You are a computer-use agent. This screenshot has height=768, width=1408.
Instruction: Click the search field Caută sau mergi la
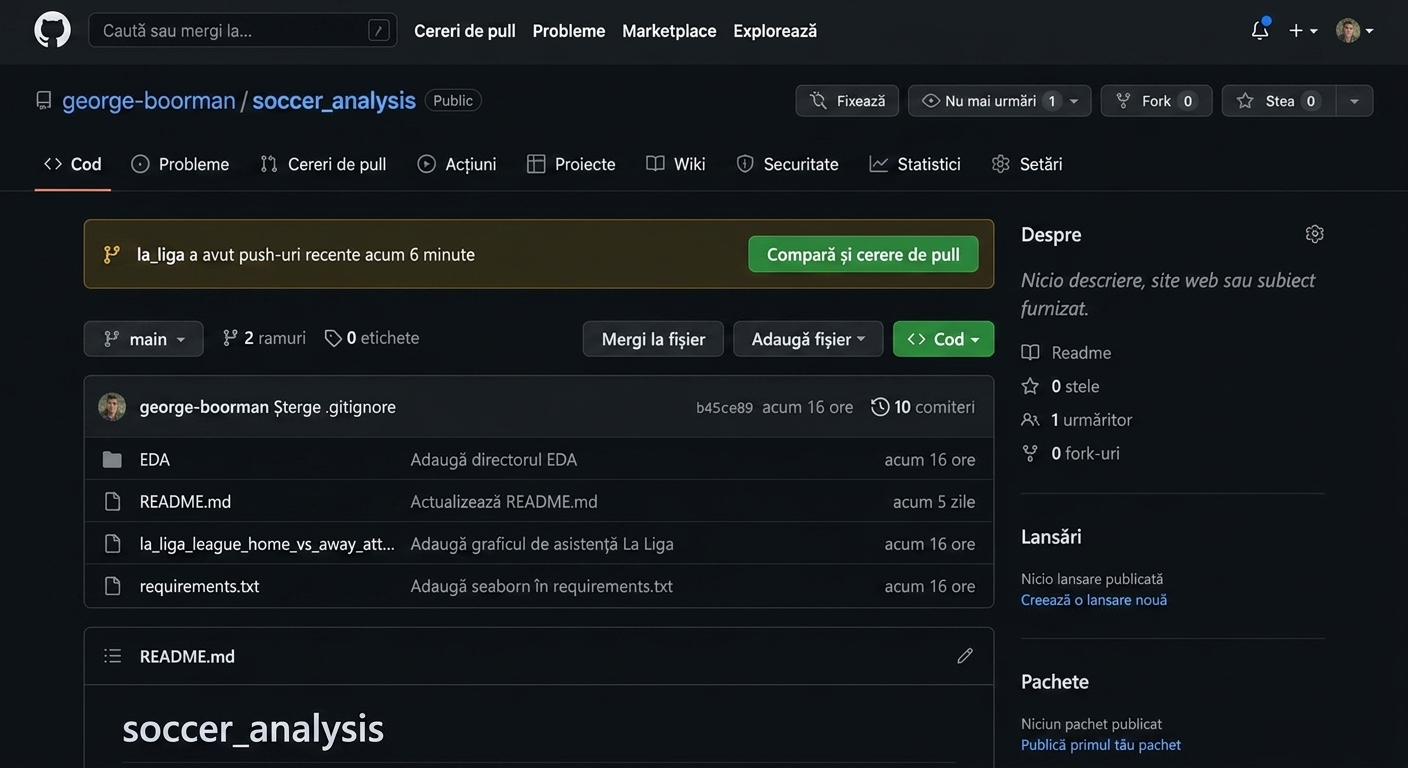tap(243, 30)
